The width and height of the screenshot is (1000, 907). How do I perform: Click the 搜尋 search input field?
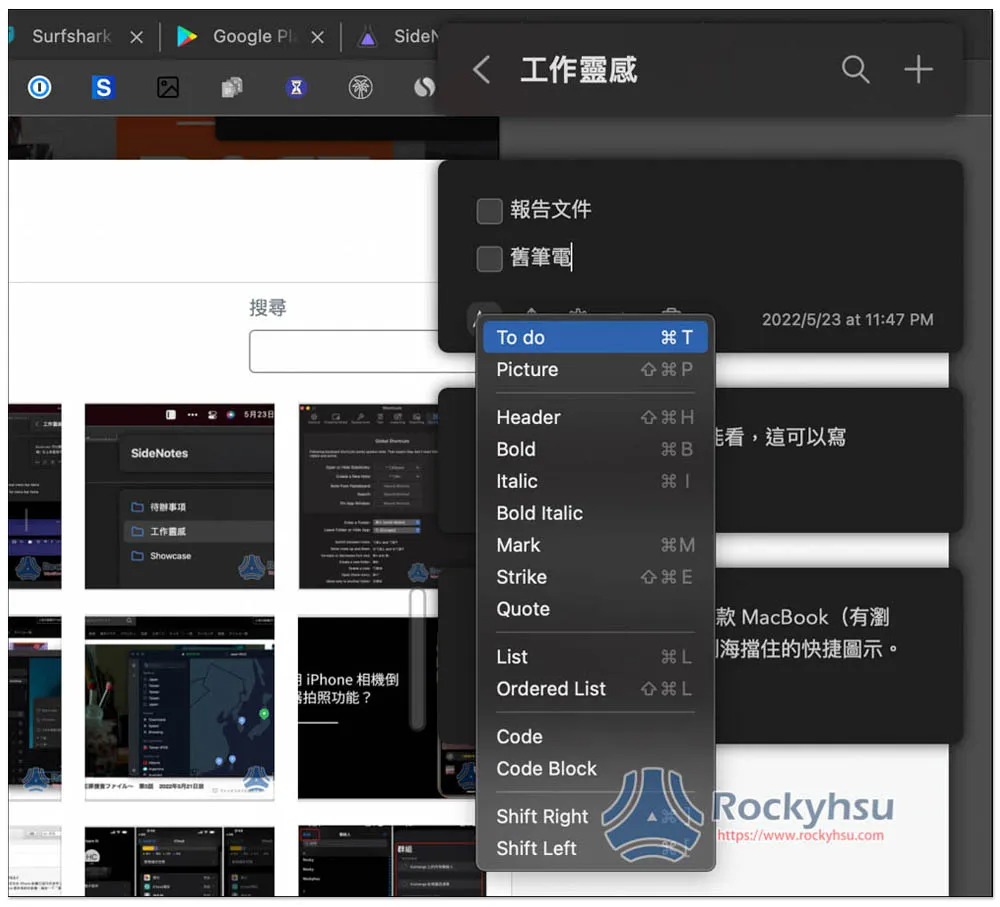(343, 351)
